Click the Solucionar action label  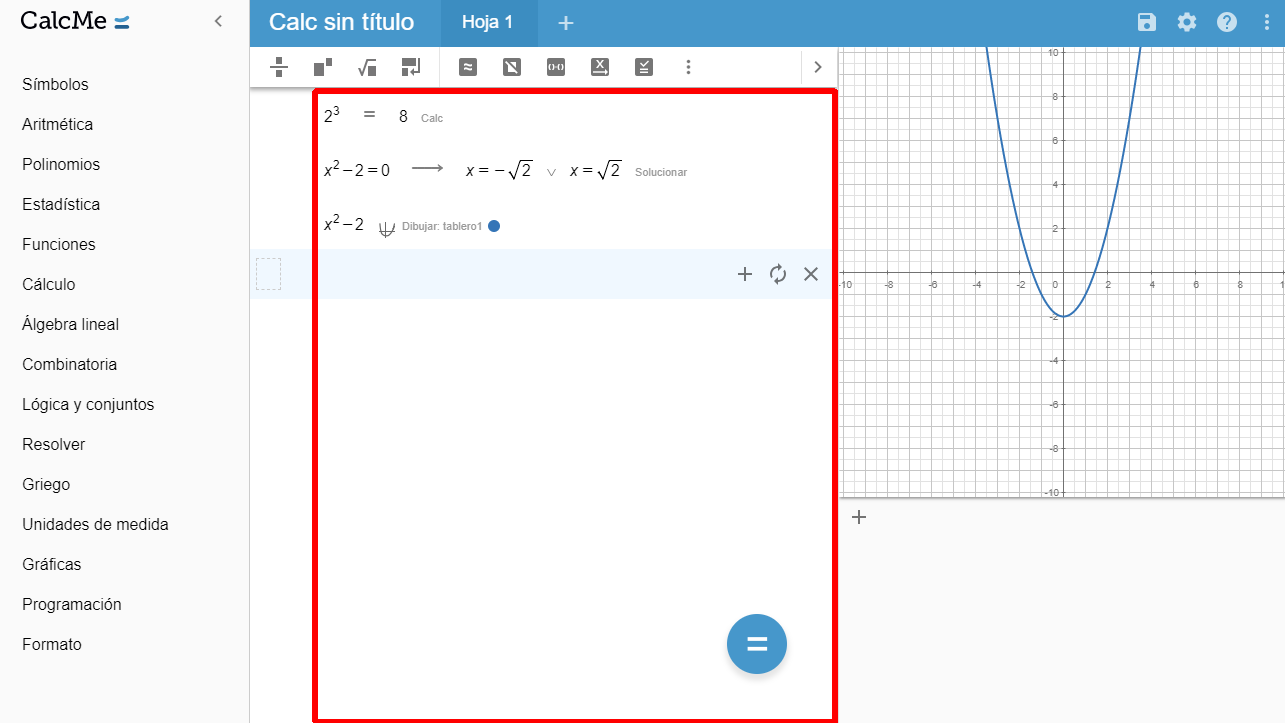tap(661, 172)
